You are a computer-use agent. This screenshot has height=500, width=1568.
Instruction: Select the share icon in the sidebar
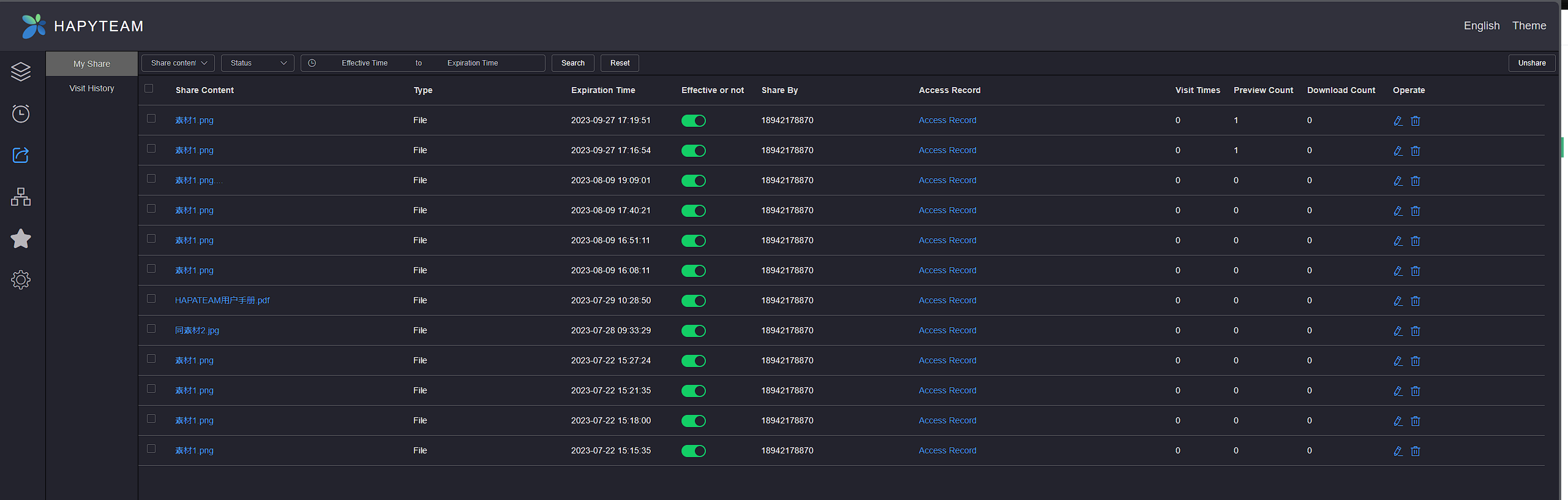[x=21, y=155]
